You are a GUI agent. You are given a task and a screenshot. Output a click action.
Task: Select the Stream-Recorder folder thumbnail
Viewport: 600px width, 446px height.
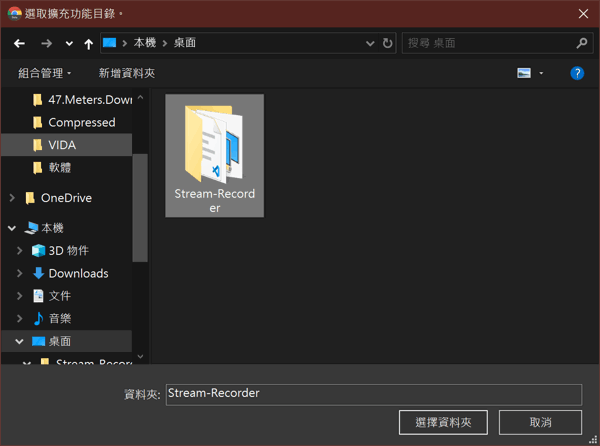214,156
